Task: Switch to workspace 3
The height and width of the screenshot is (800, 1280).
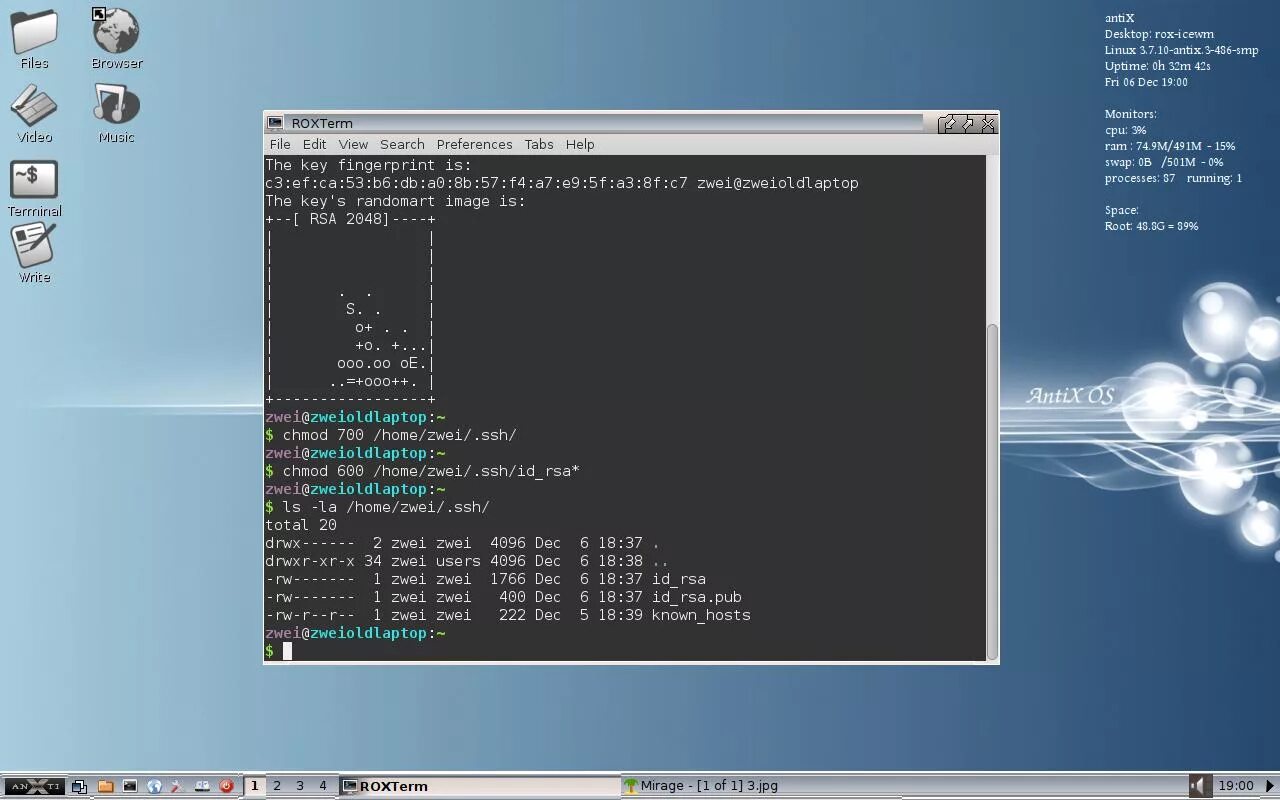Action: (300, 786)
